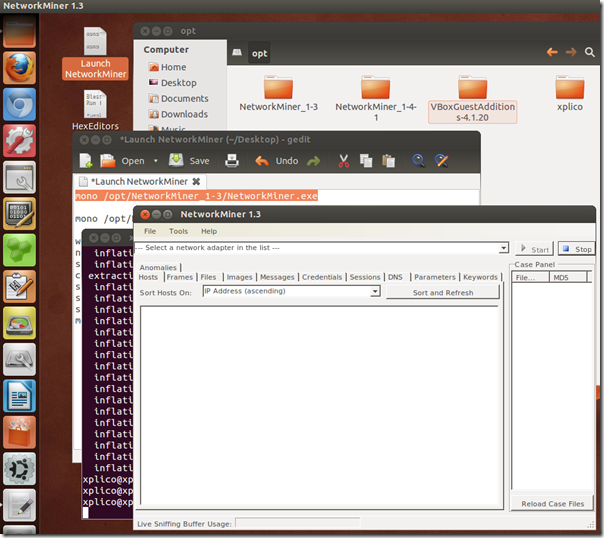
Task: Launch LibreOffice Writer from the dock
Action: [x=19, y=396]
